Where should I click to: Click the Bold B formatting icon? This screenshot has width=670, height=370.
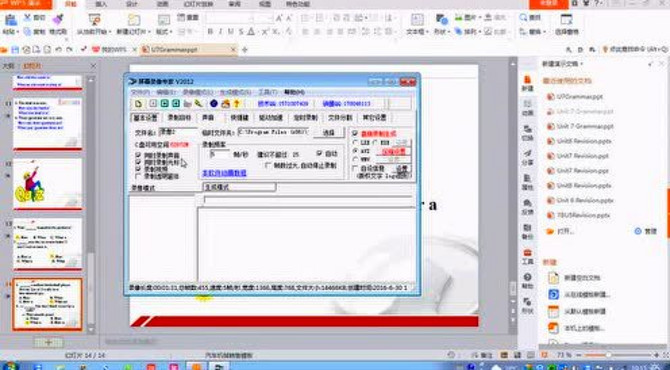(x=210, y=32)
